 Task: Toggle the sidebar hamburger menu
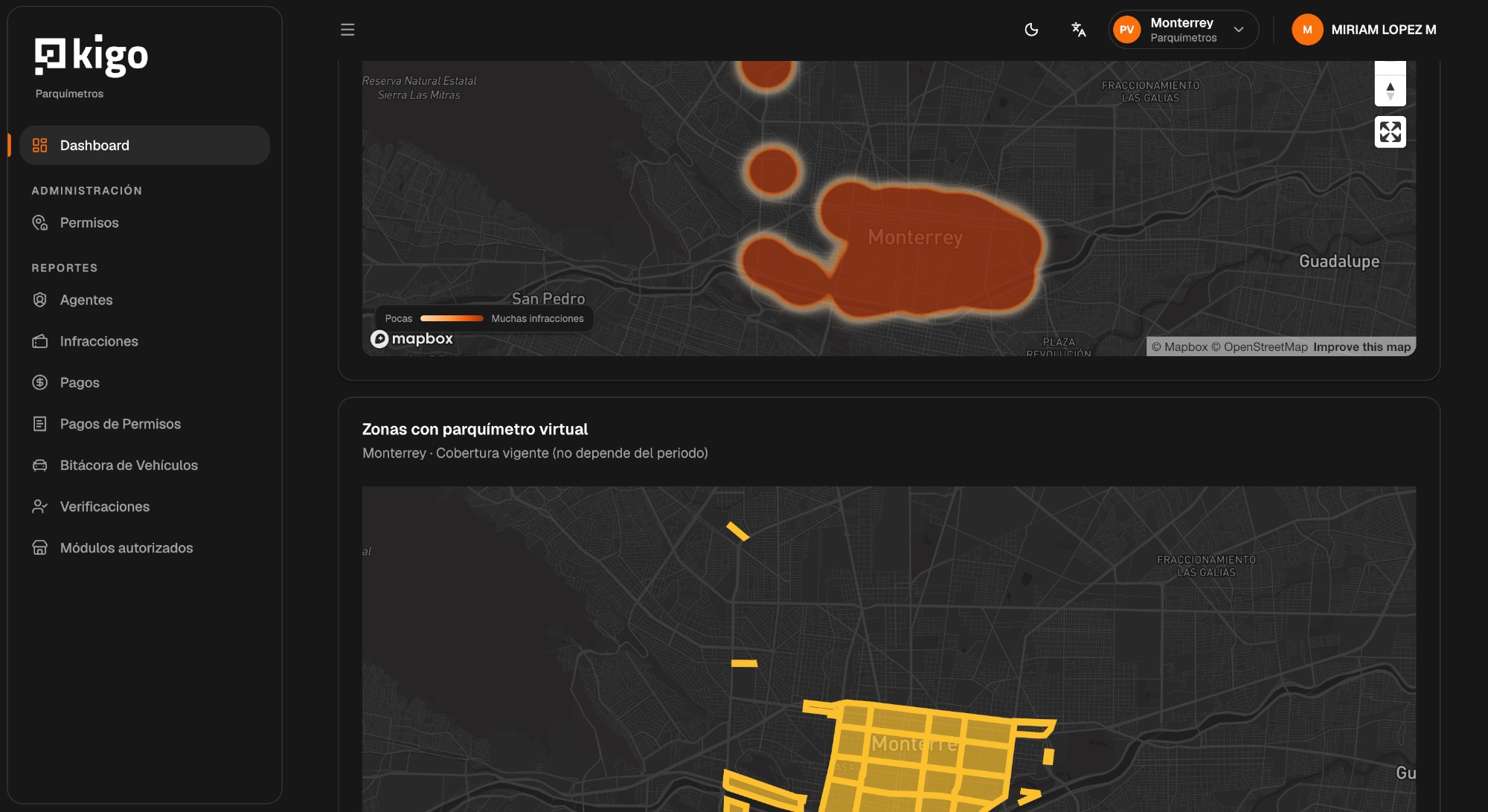coord(347,30)
